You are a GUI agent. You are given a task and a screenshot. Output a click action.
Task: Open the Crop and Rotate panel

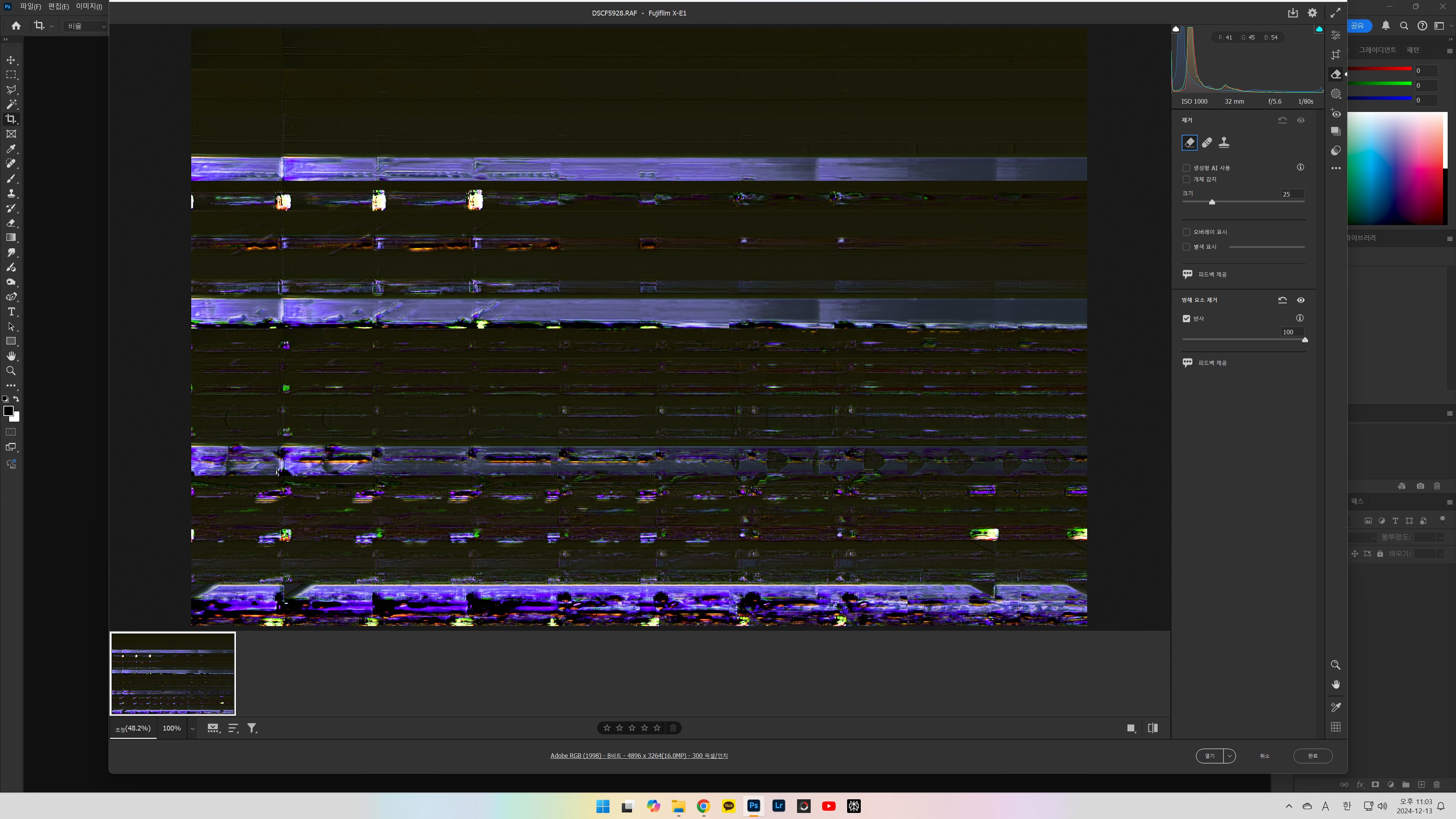(x=1336, y=54)
